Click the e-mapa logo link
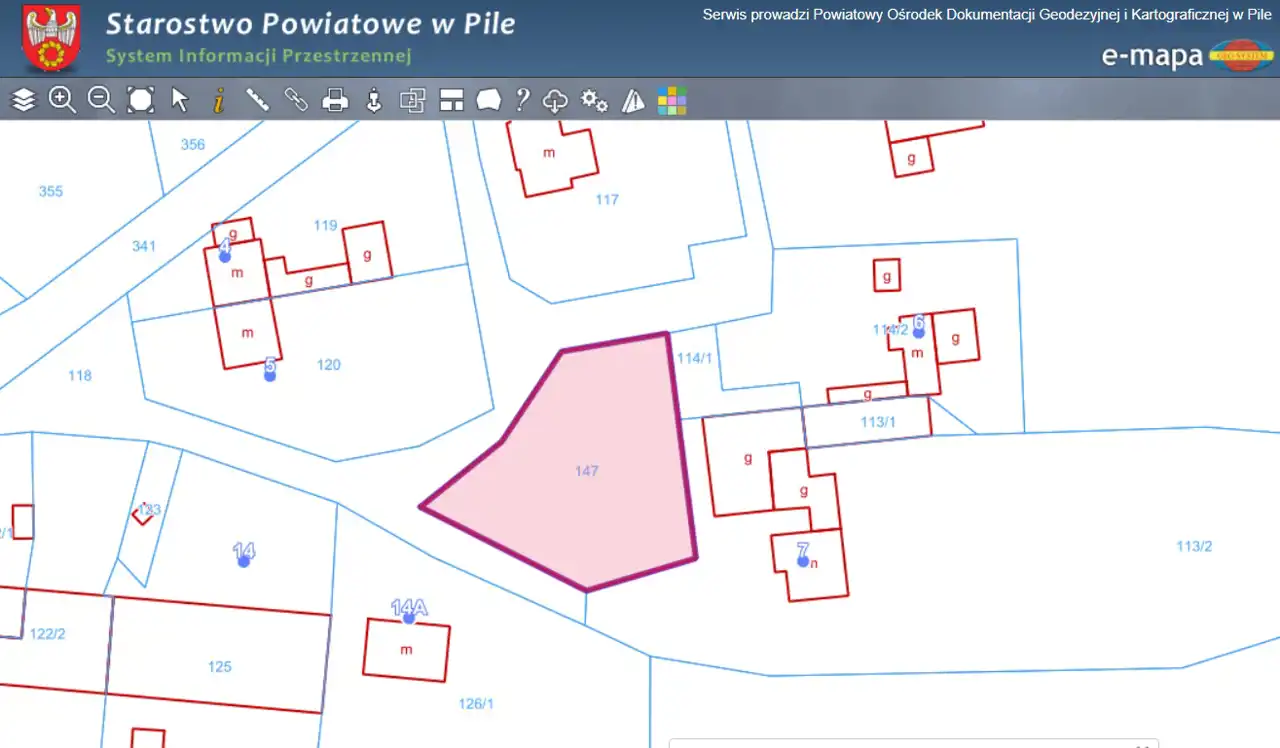 point(1187,55)
